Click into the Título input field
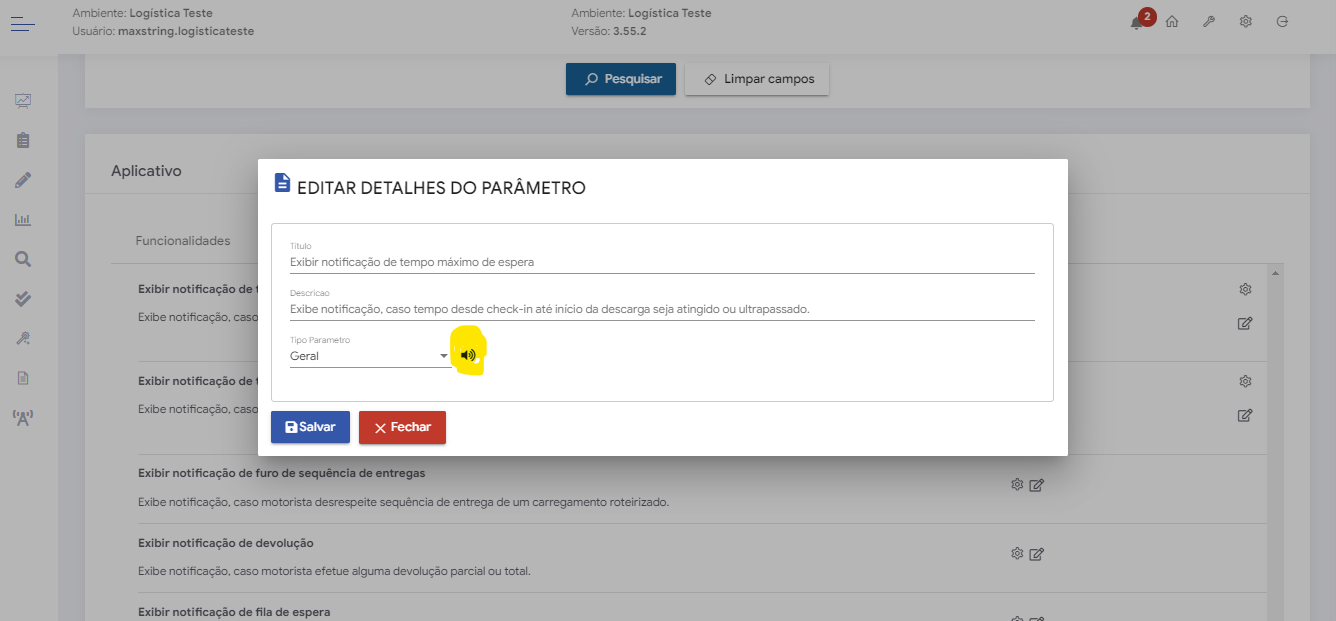 [x=661, y=262]
